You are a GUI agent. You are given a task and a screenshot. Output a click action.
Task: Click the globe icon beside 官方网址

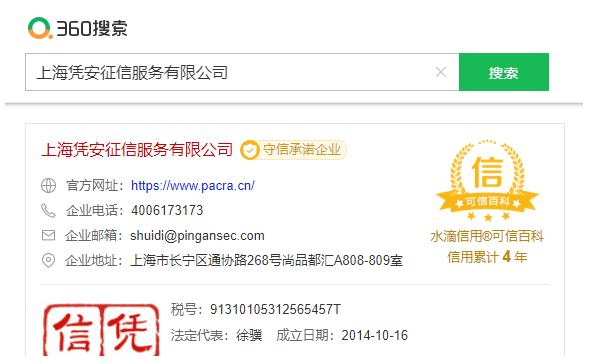[x=48, y=186]
